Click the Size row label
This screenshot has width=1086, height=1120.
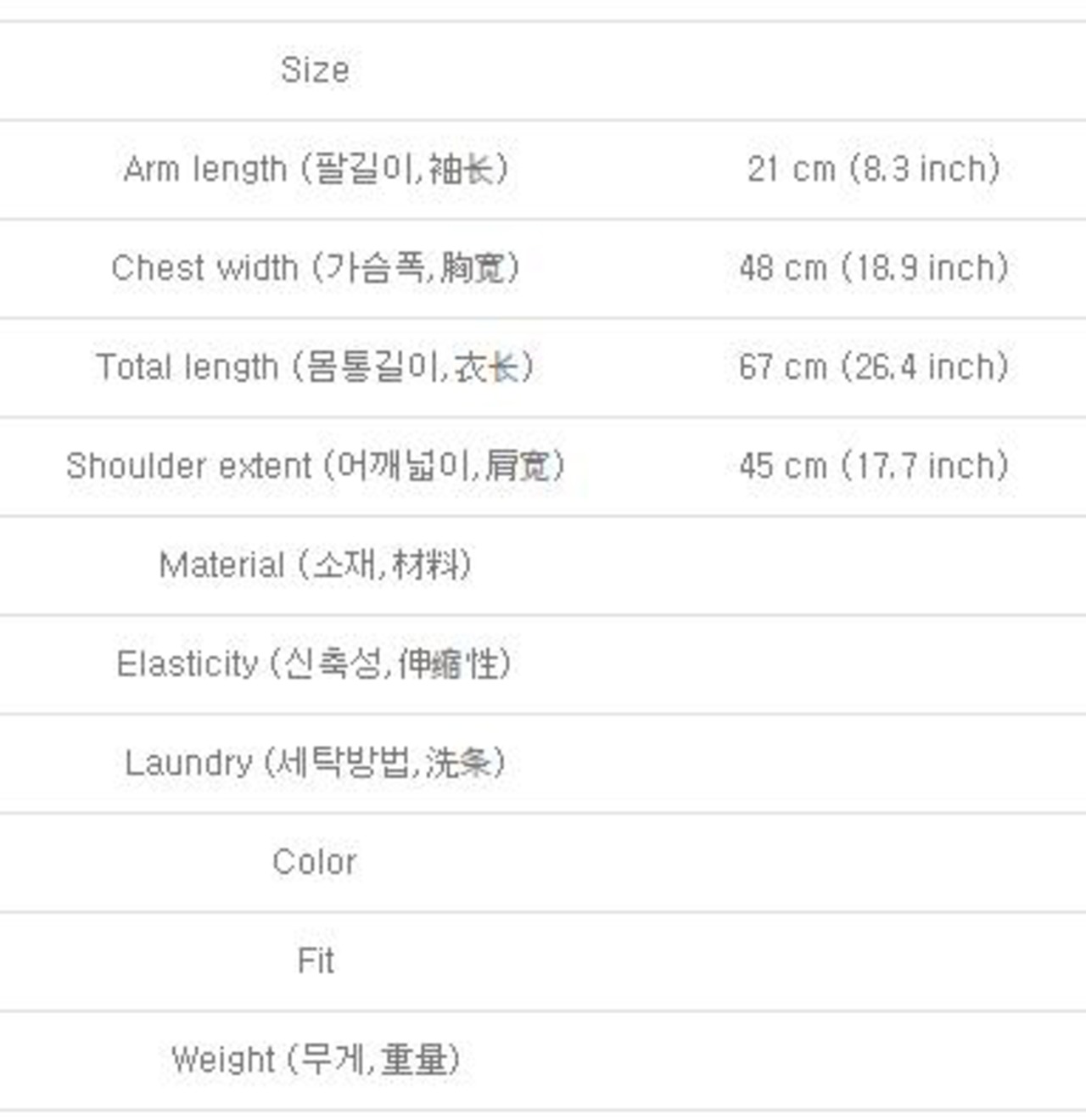point(315,70)
